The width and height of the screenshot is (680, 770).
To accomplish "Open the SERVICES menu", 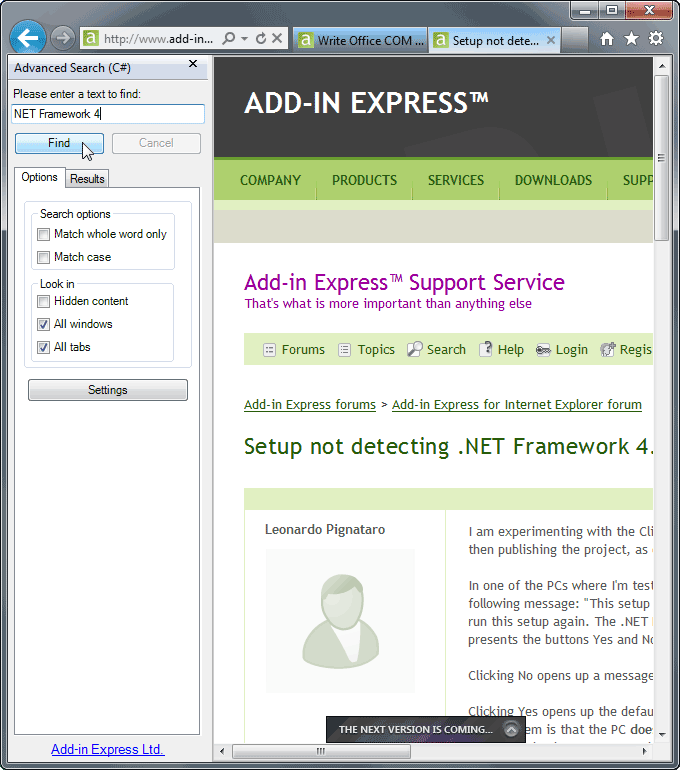I will click(456, 180).
